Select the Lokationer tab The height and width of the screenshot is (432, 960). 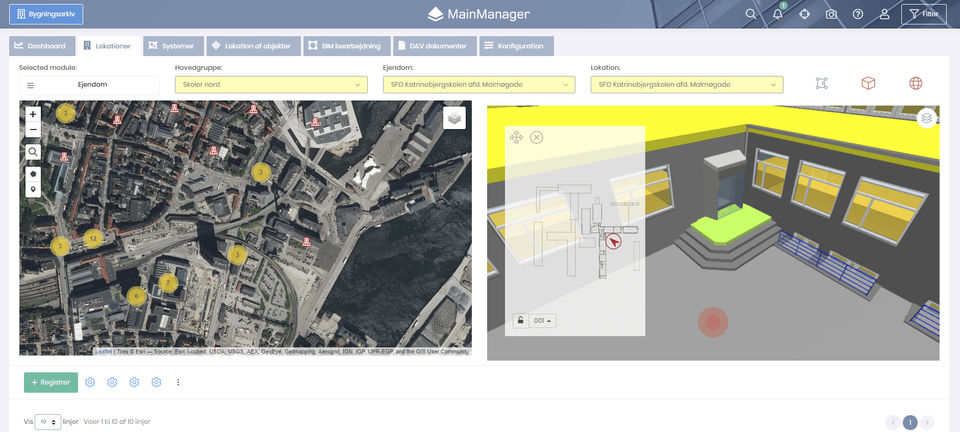tap(109, 46)
